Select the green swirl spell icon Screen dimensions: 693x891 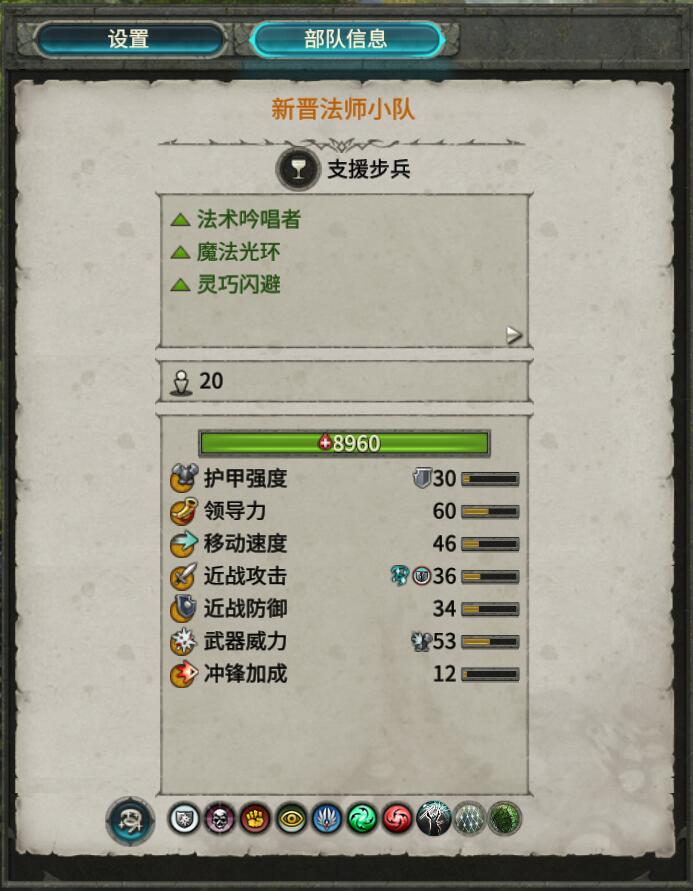[362, 819]
